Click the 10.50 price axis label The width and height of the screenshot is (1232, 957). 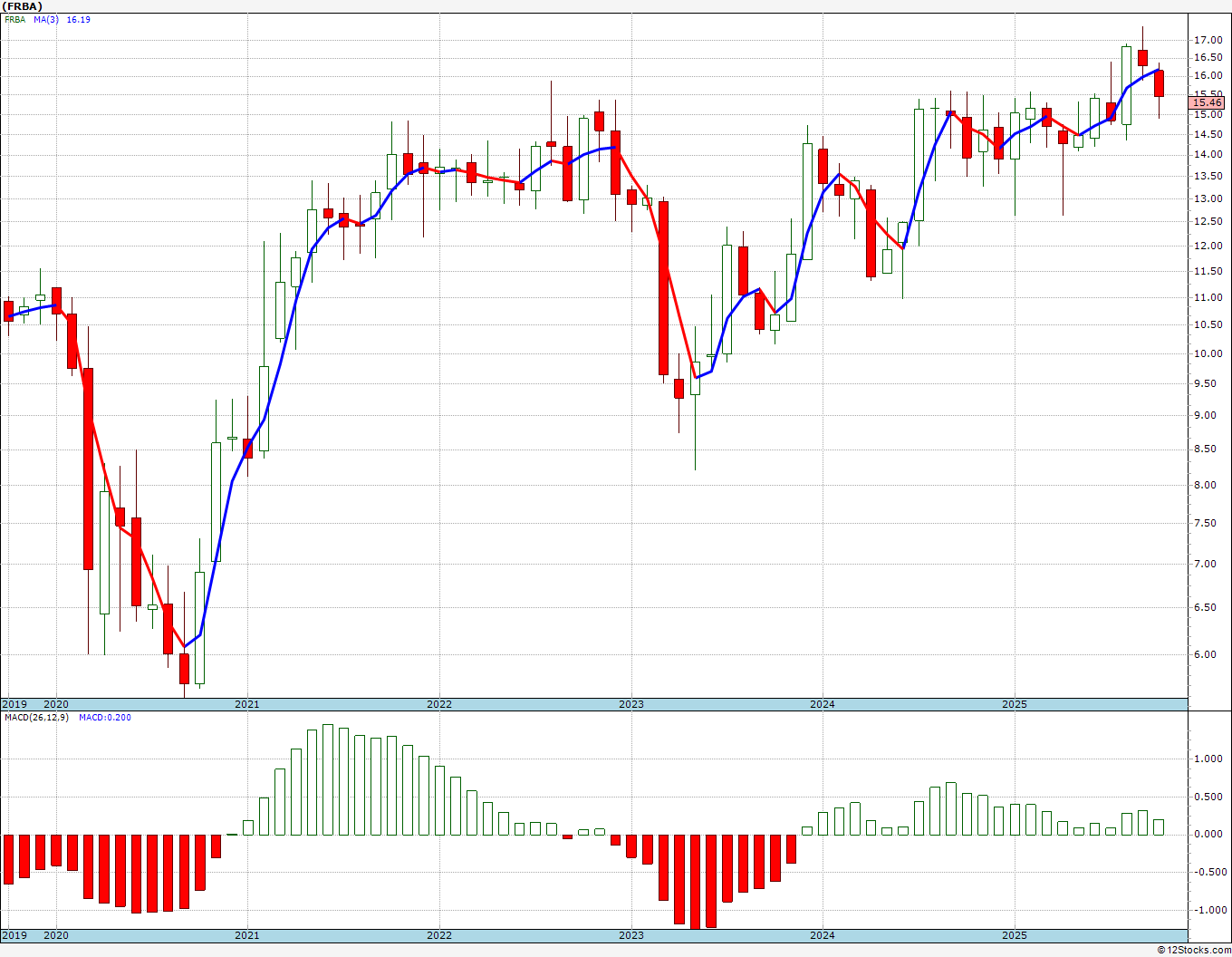pos(1208,324)
